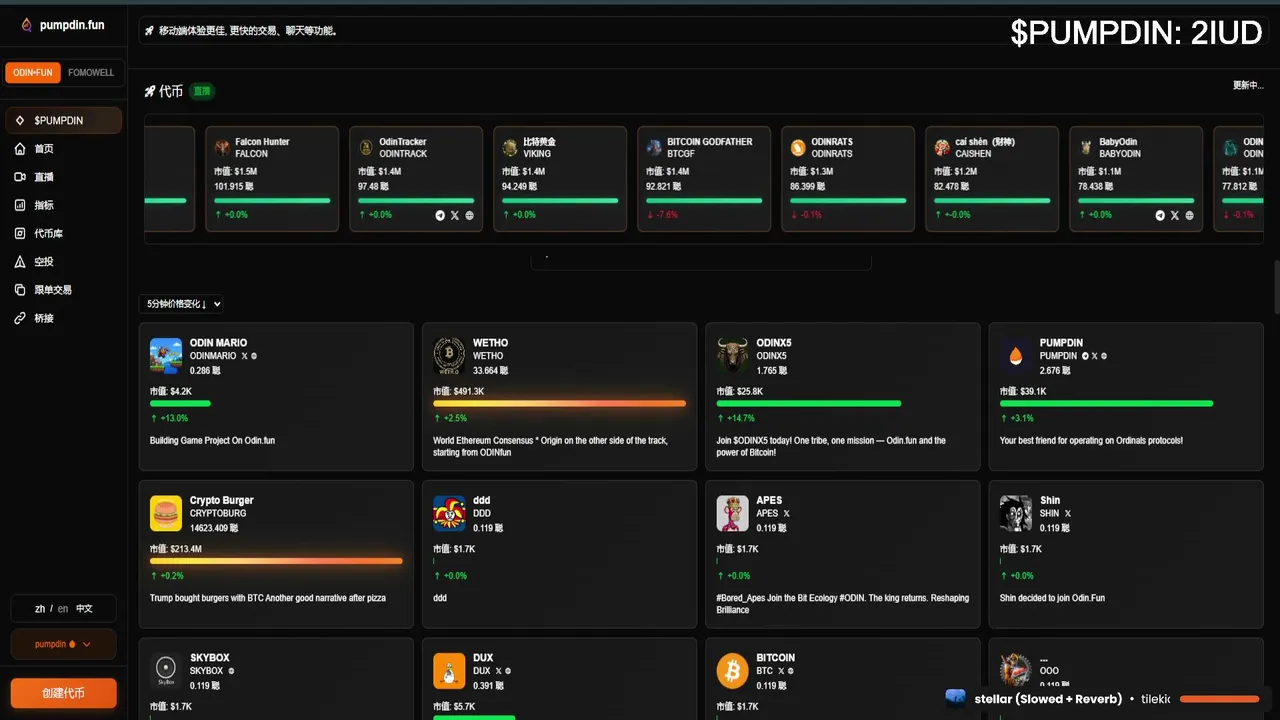The width and height of the screenshot is (1280, 720).
Task: Click ODINX5 description text
Action: click(x=831, y=446)
